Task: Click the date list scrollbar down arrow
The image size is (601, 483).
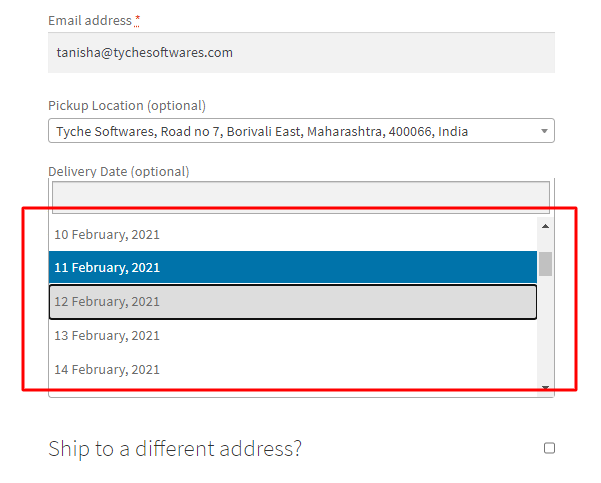Action: point(545,388)
